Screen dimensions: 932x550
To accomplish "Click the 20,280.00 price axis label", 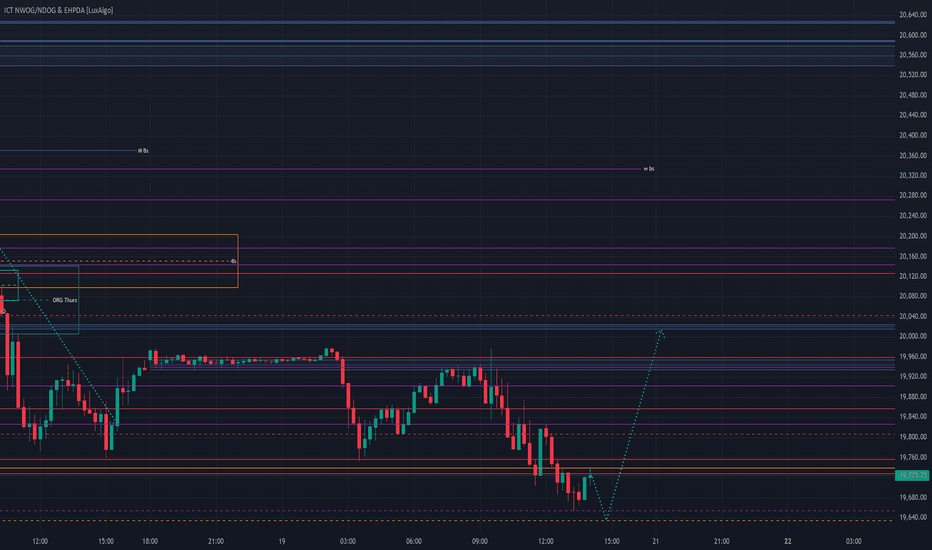I will (x=913, y=195).
